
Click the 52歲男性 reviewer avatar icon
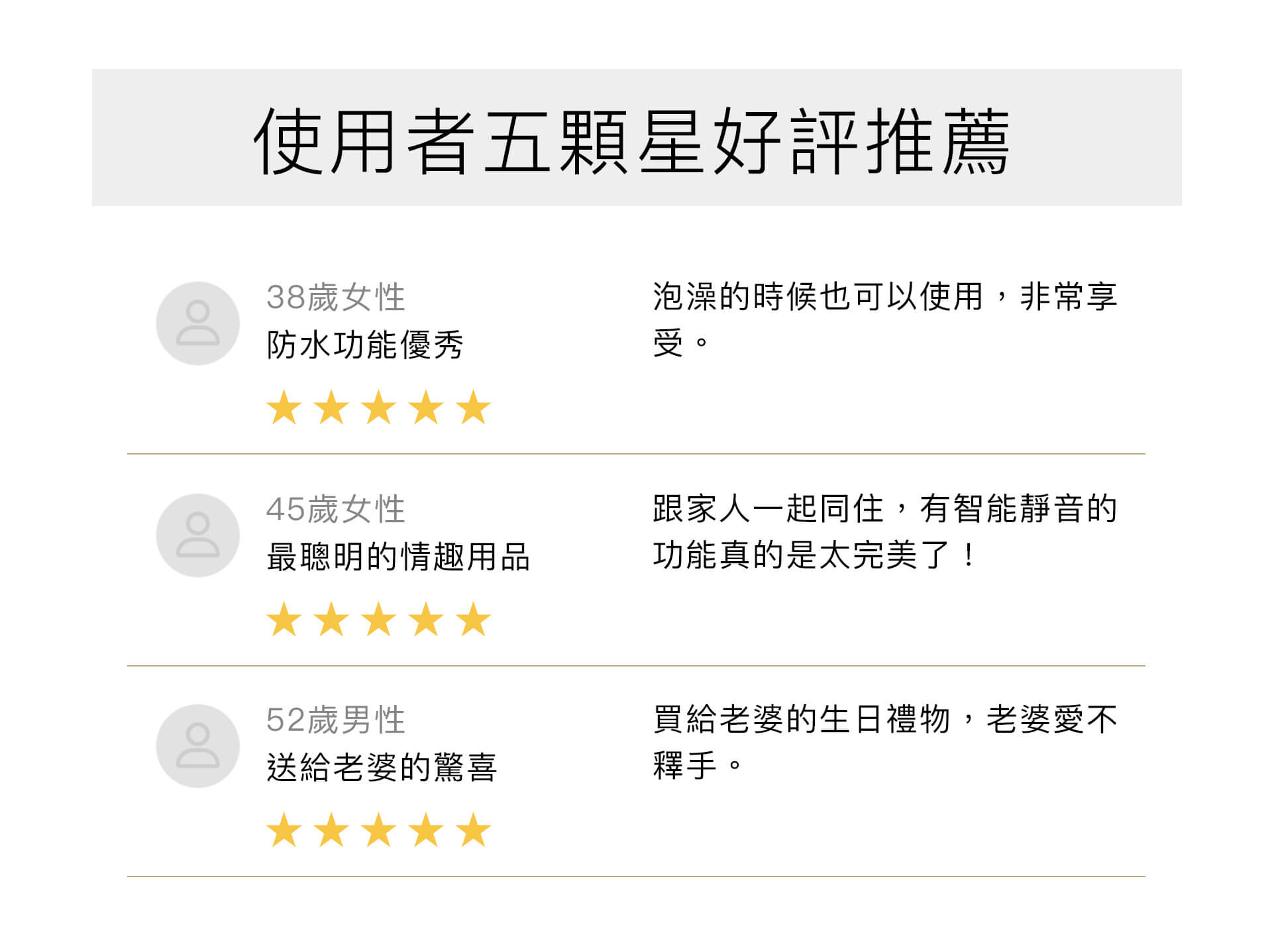pyautogui.click(x=197, y=746)
